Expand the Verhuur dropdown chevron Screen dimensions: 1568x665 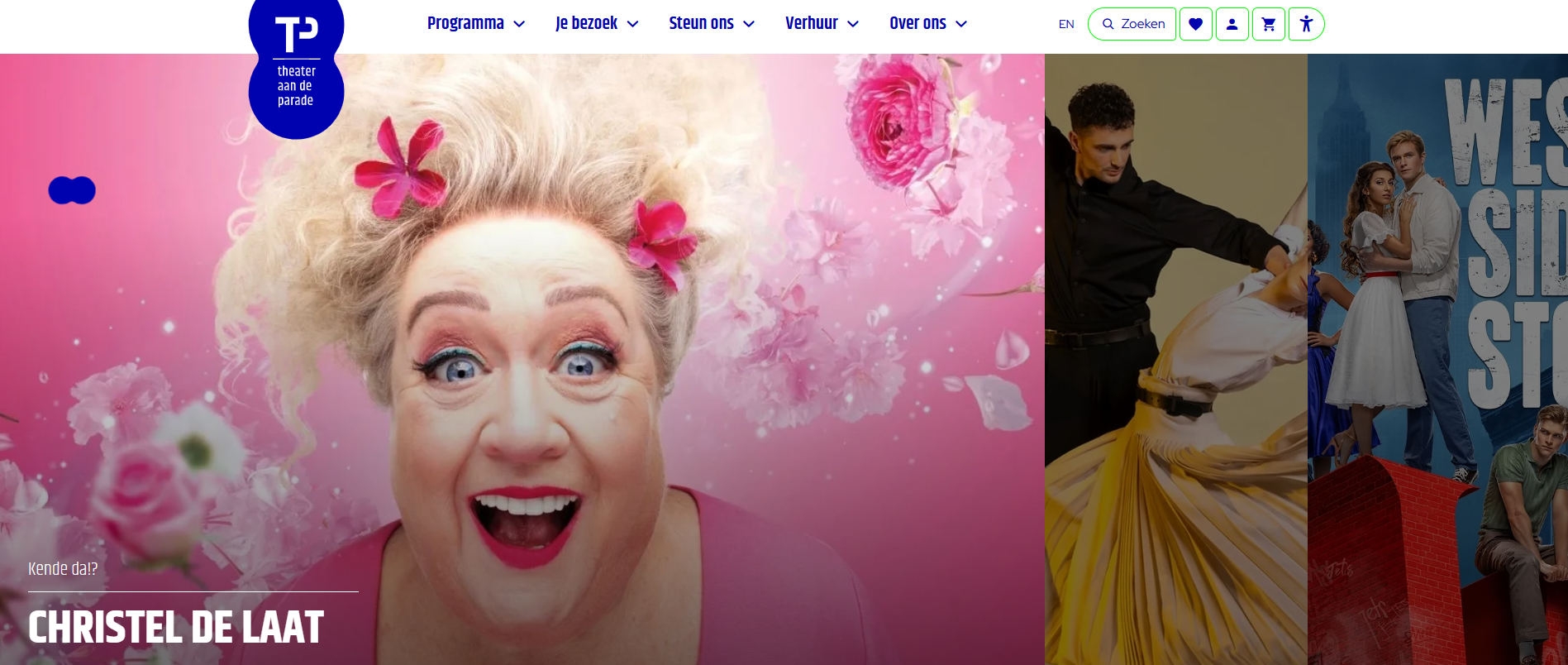coord(853,24)
